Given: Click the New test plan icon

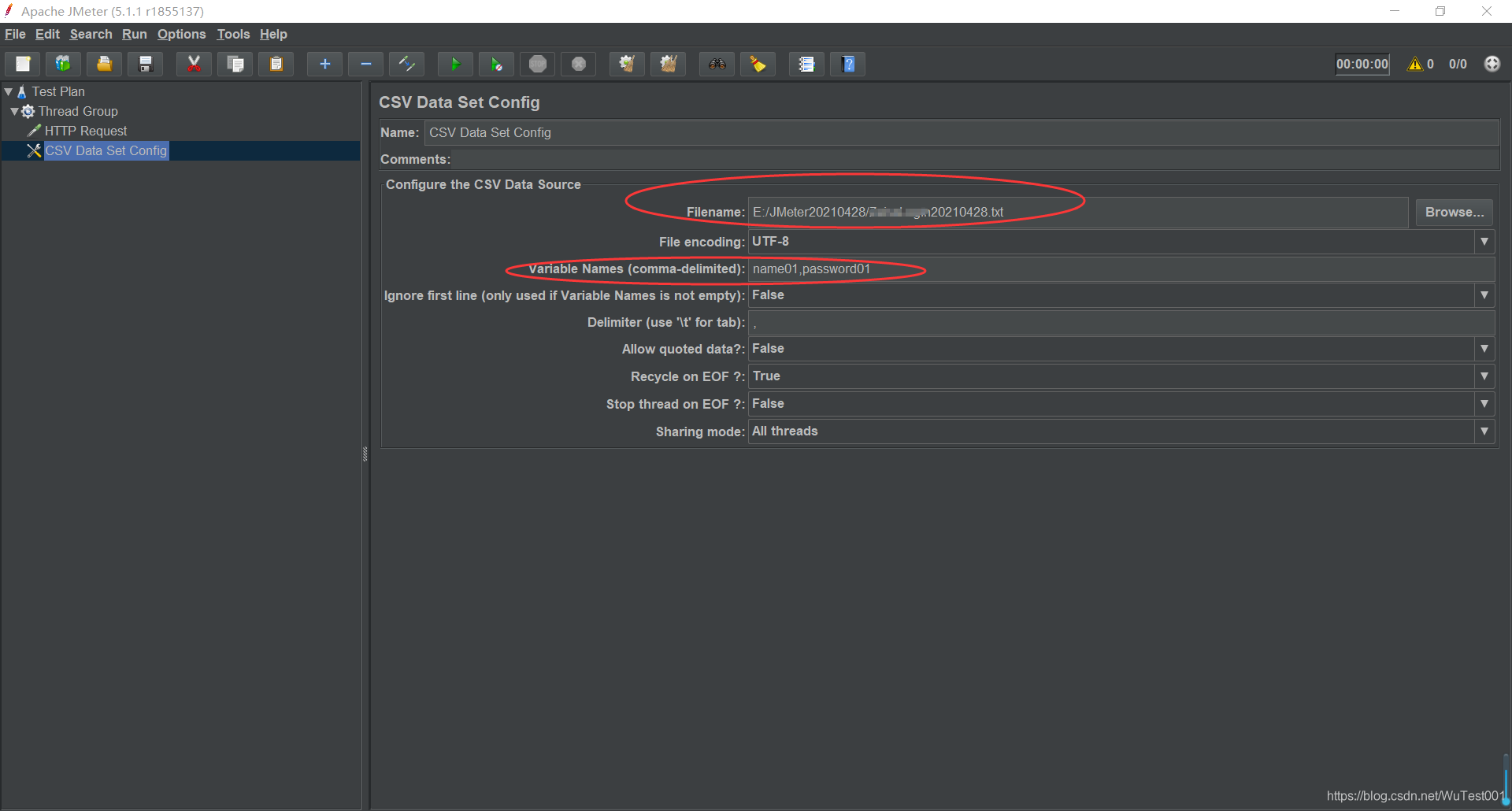Looking at the screenshot, I should tap(23, 64).
